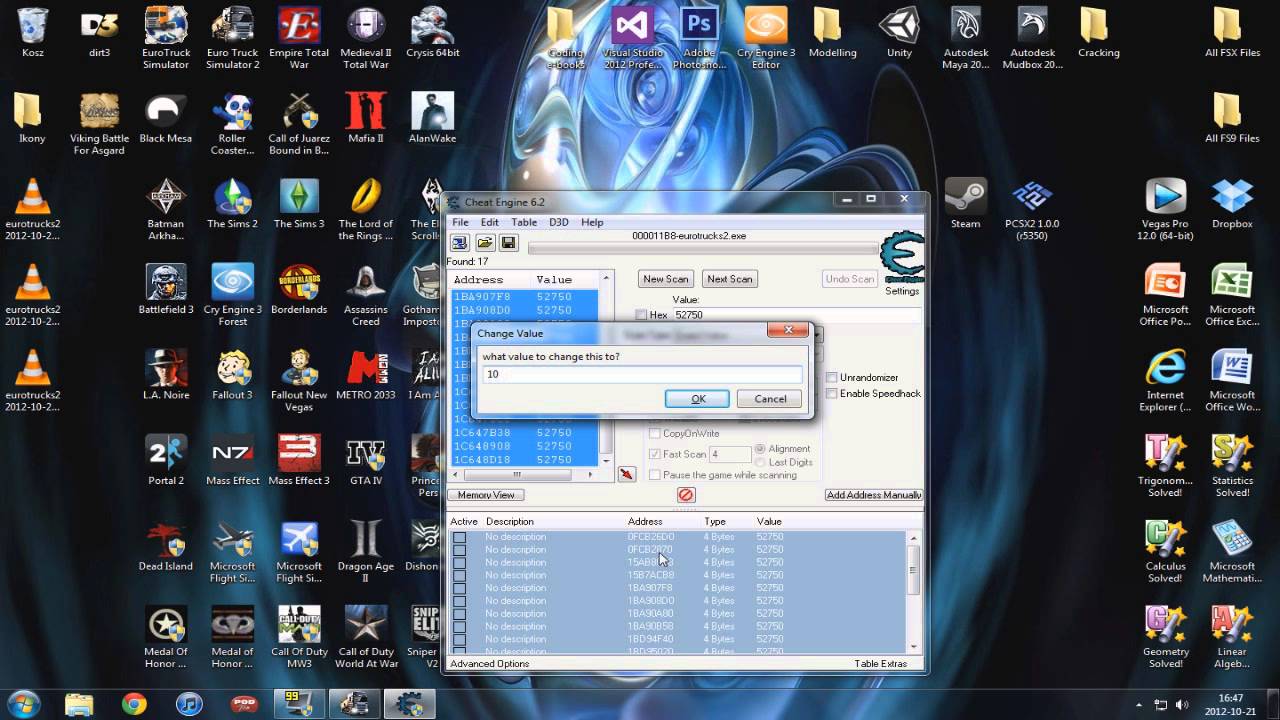This screenshot has width=1280, height=720.
Task: Open Advanced Options at bottom of Cheat Engine
Action: (x=490, y=664)
